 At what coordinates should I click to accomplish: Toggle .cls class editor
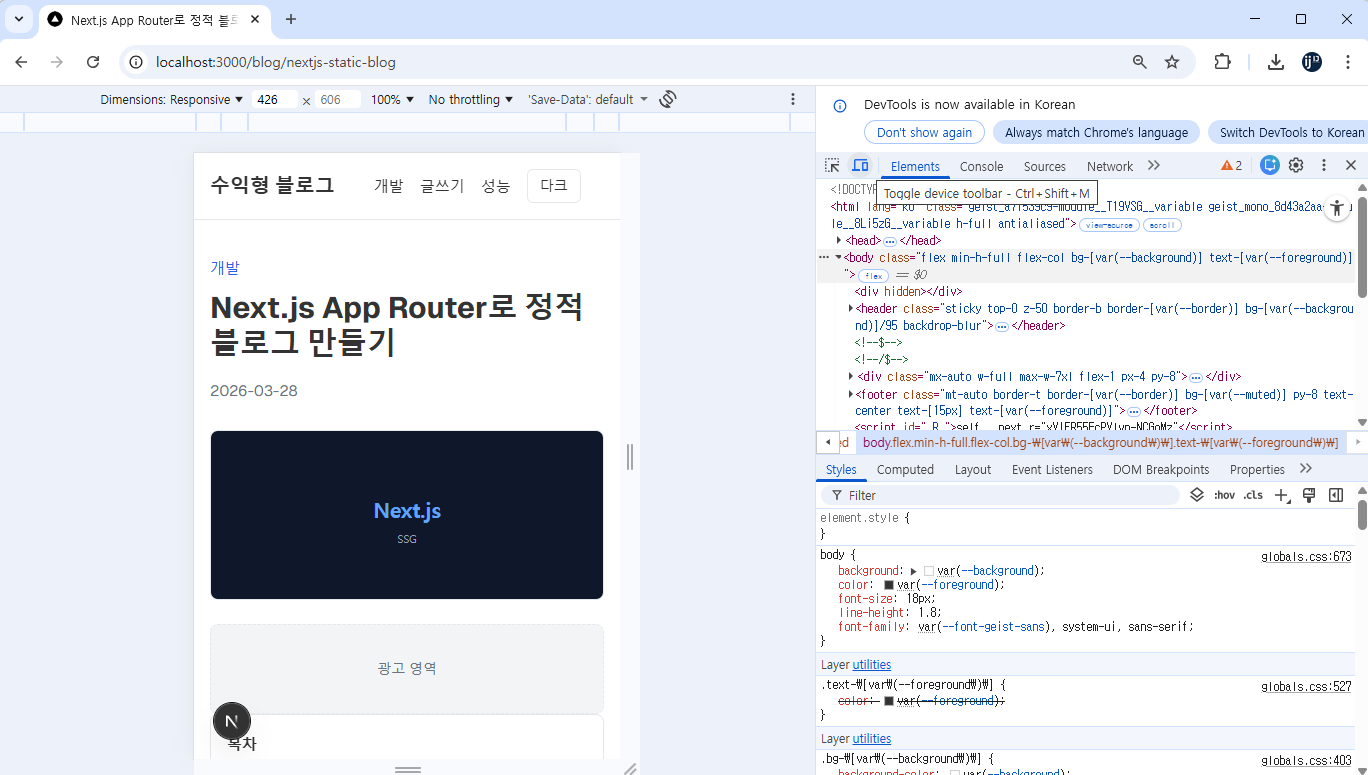[x=1252, y=495]
